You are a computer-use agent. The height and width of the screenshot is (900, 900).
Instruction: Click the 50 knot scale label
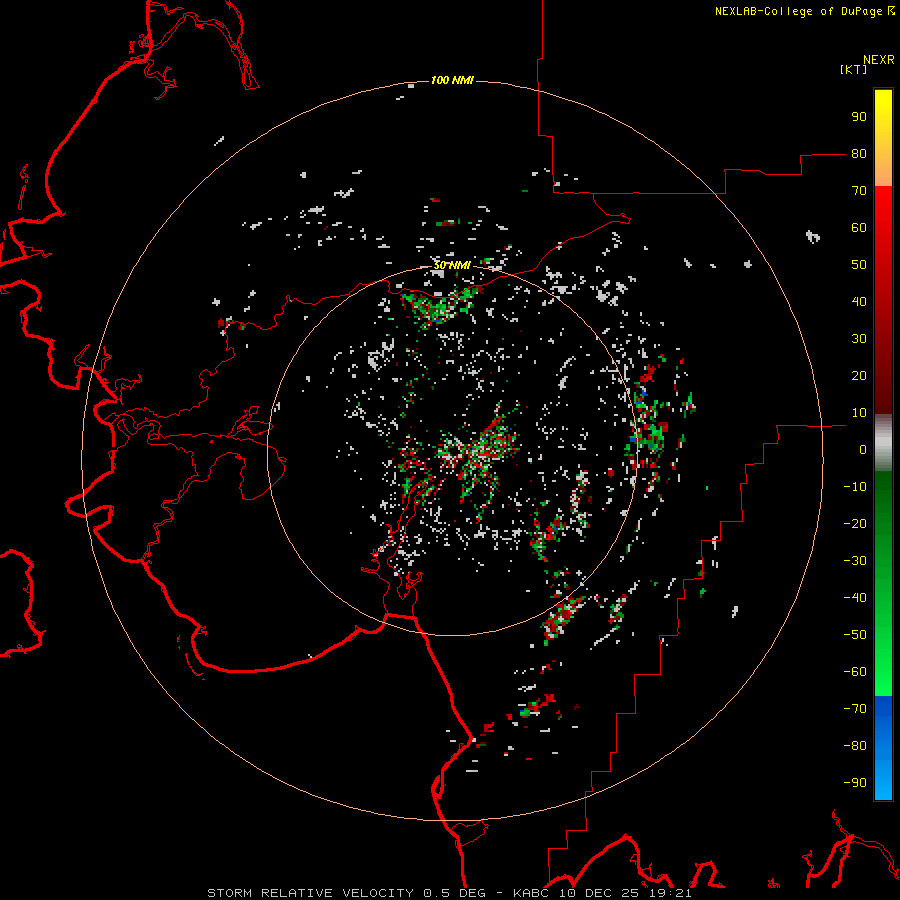click(859, 265)
